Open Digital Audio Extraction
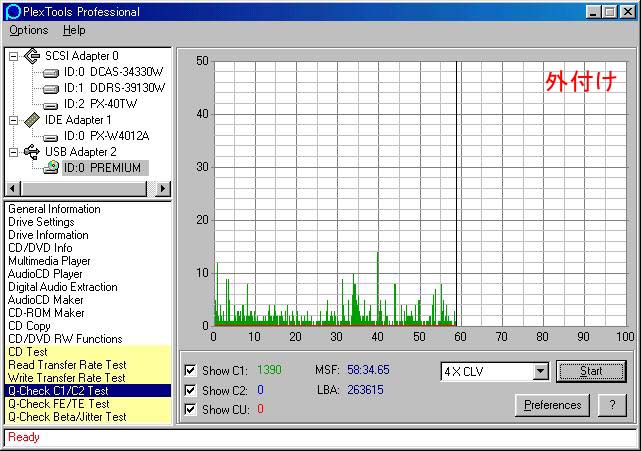The image size is (641, 451). coord(63,287)
